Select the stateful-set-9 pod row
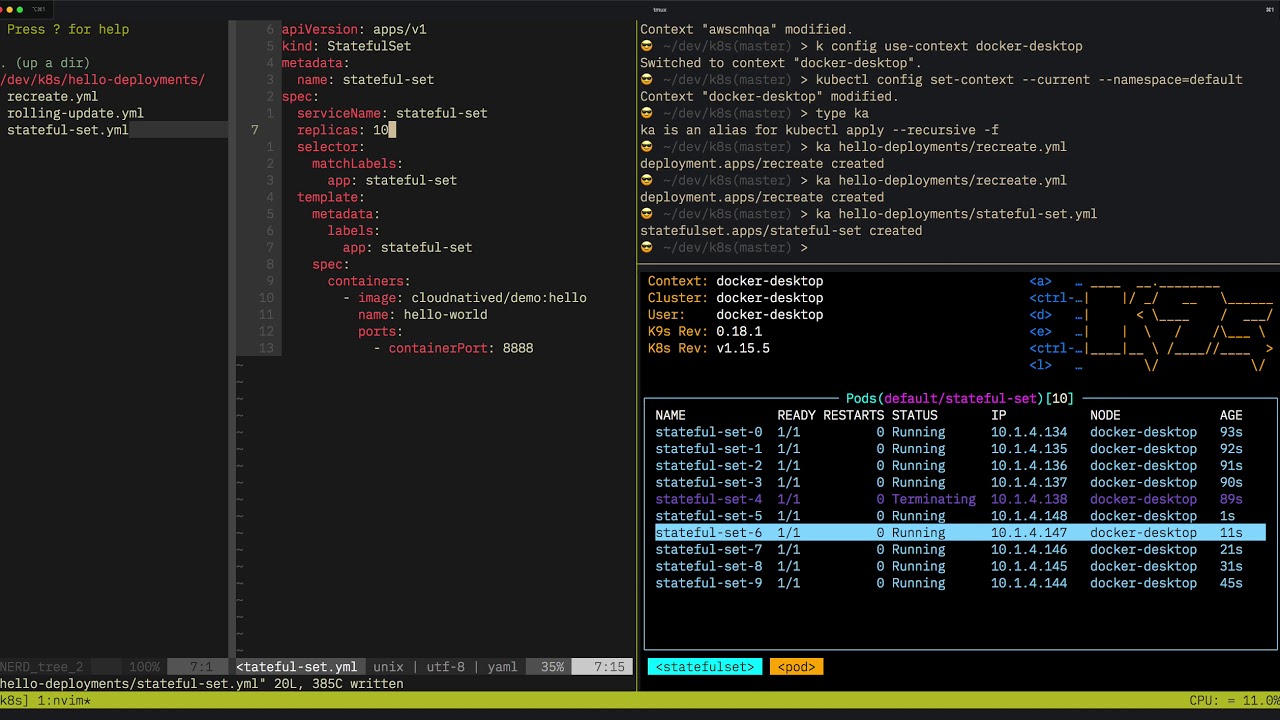 tap(960, 583)
